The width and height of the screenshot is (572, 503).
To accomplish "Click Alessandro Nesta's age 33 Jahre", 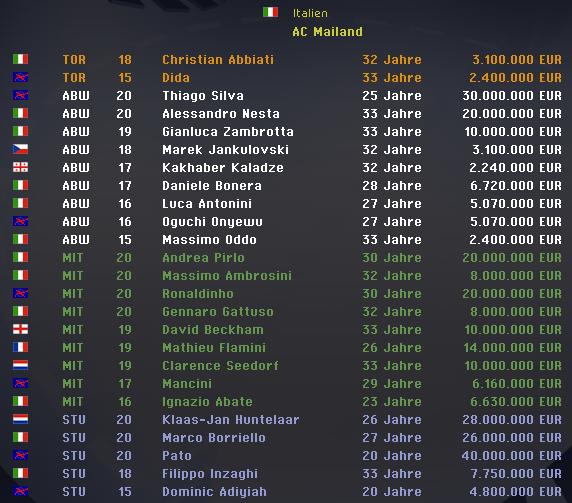I will 392,113.
